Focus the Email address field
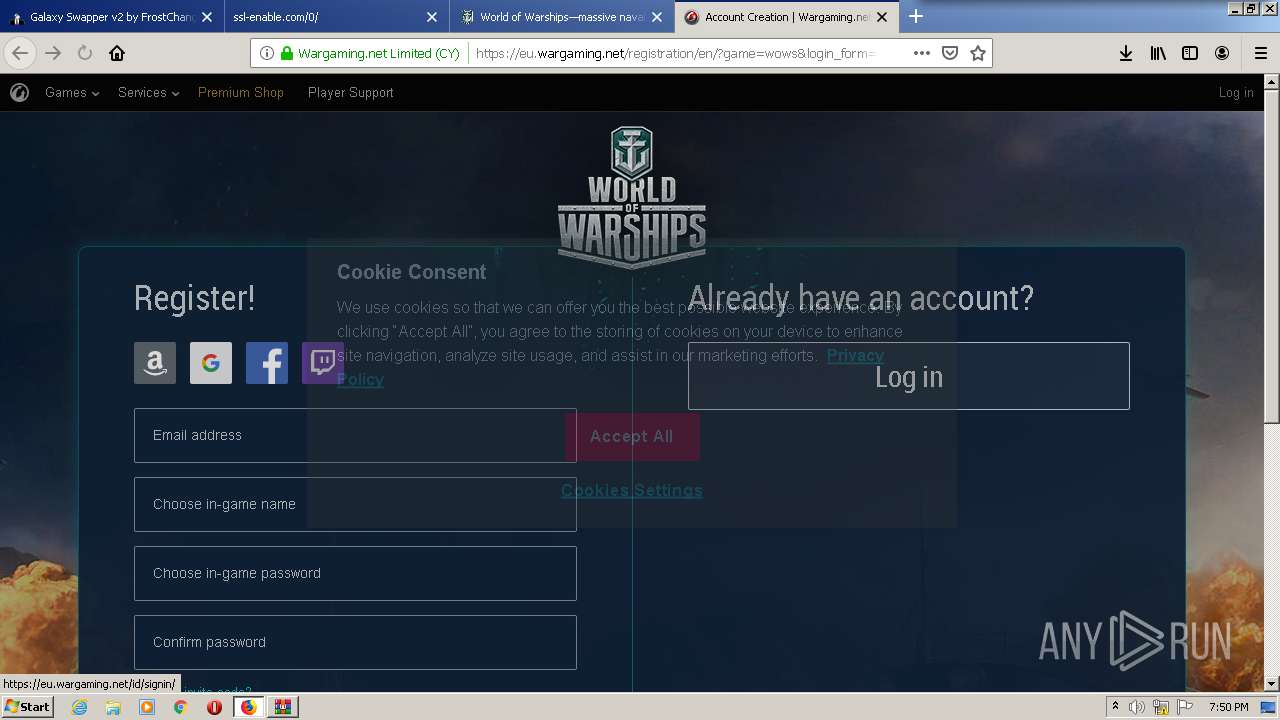This screenshot has width=1280, height=720. 355,435
